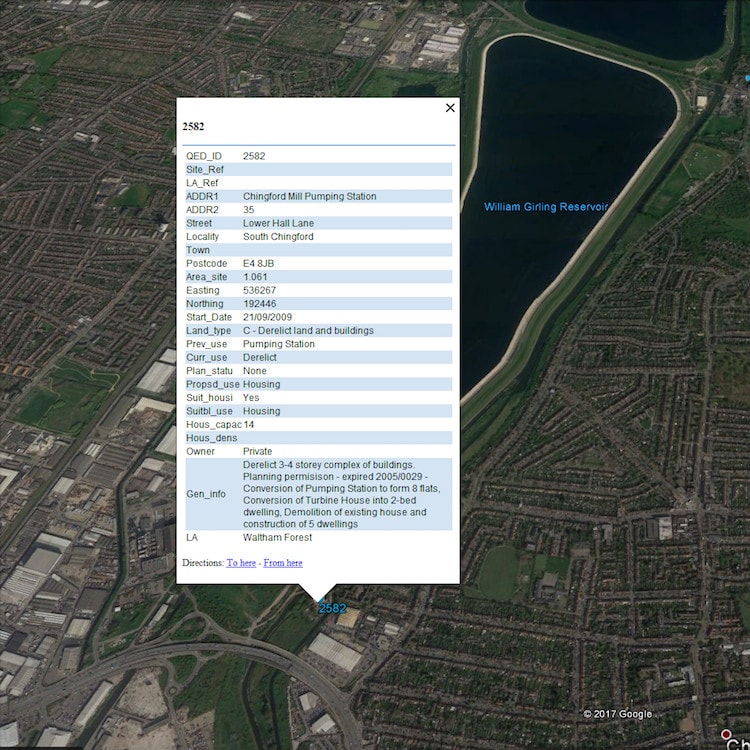Viewport: 750px width, 750px height.
Task: Click the Owner value Private
Action: (257, 451)
